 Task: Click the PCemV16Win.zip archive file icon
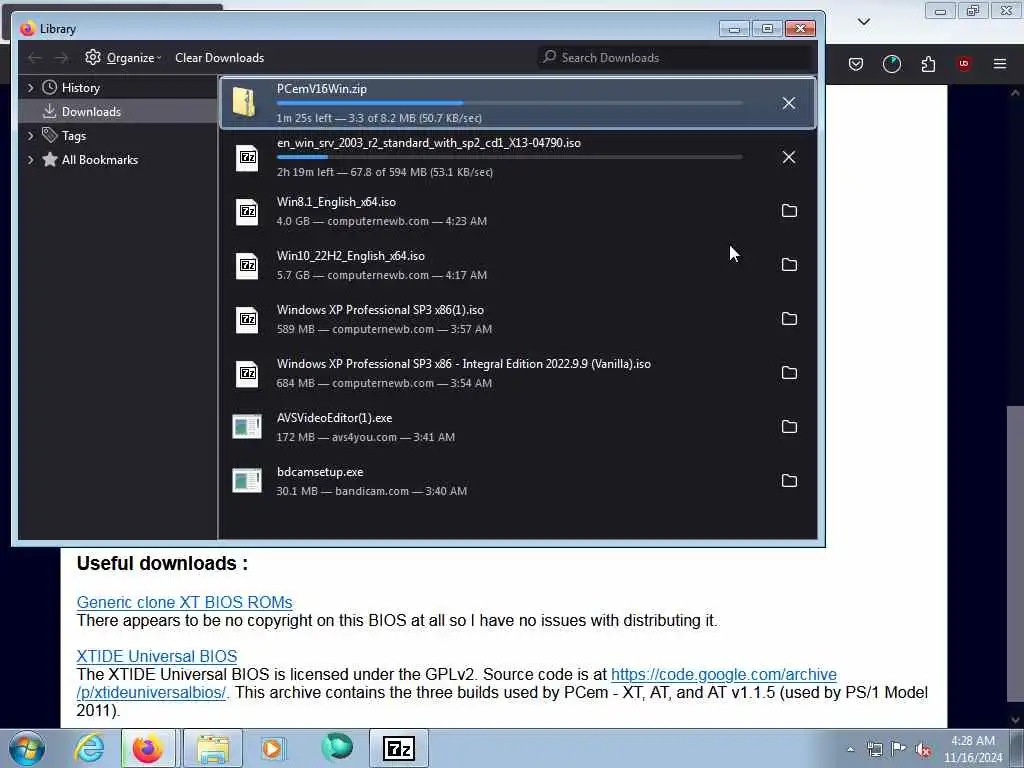tap(246, 103)
